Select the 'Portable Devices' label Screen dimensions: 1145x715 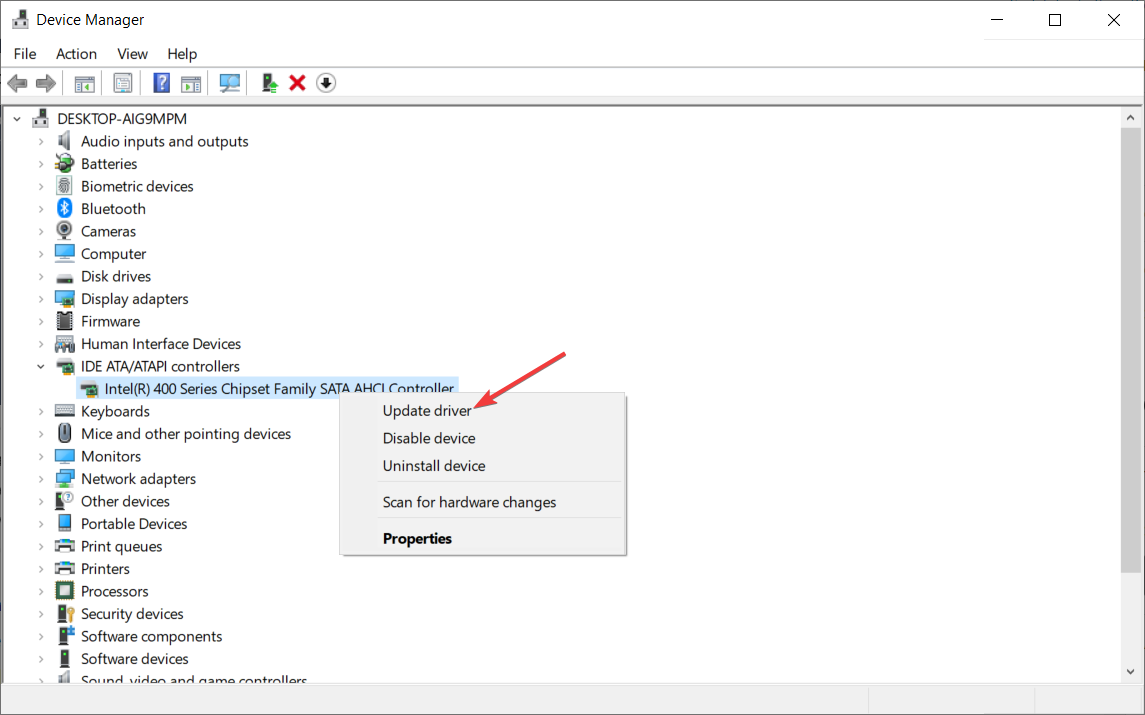click(x=134, y=524)
